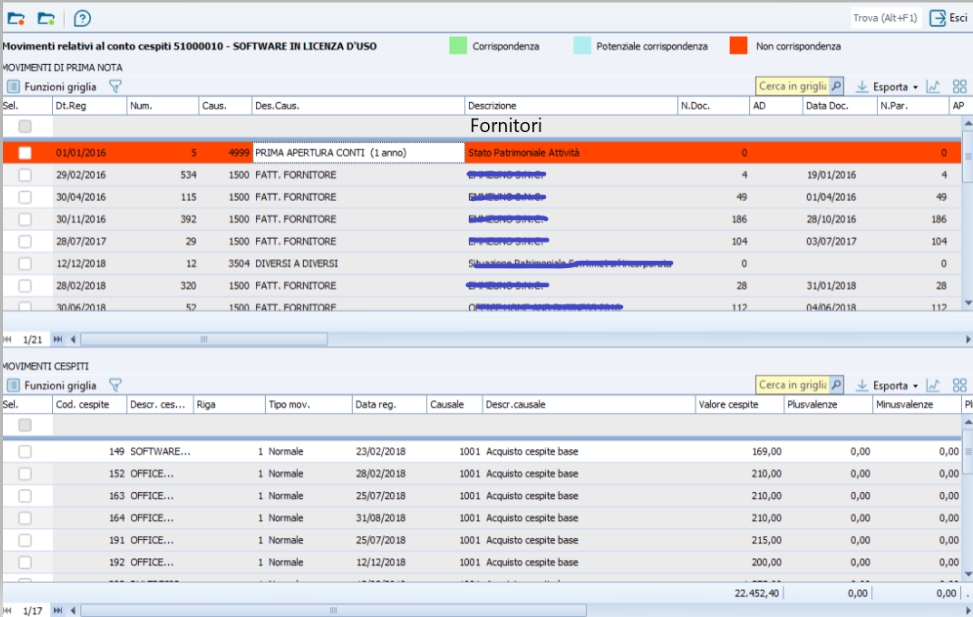Expand the Esporta dropdown in the lower grid
973x617 pixels.
point(888,385)
